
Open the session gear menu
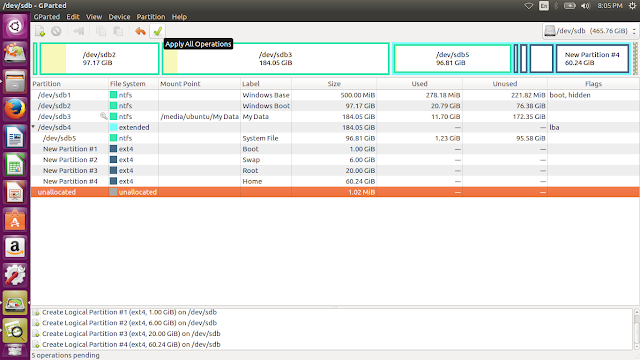coord(632,6)
